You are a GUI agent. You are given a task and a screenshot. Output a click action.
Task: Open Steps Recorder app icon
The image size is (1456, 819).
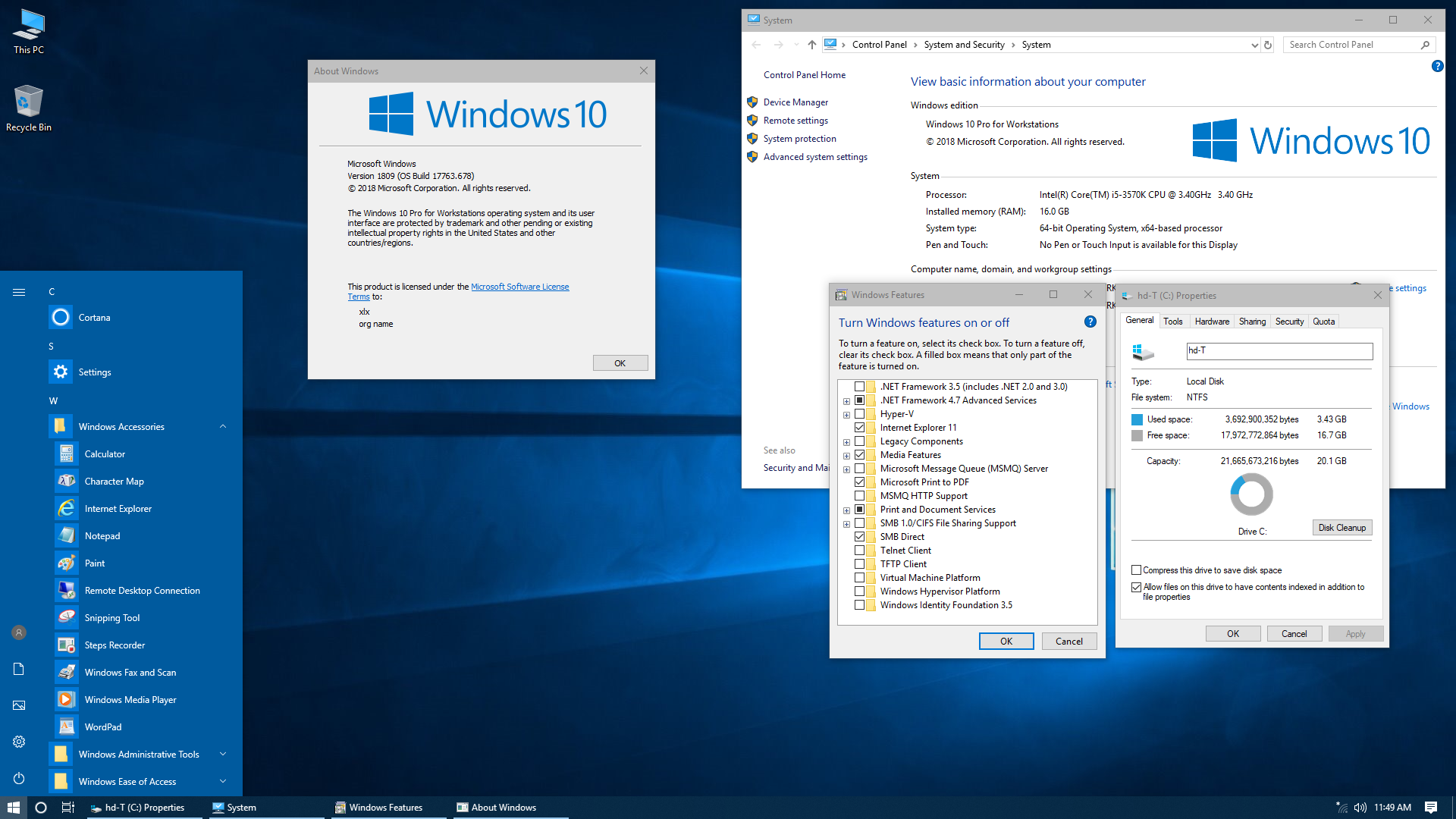click(67, 645)
